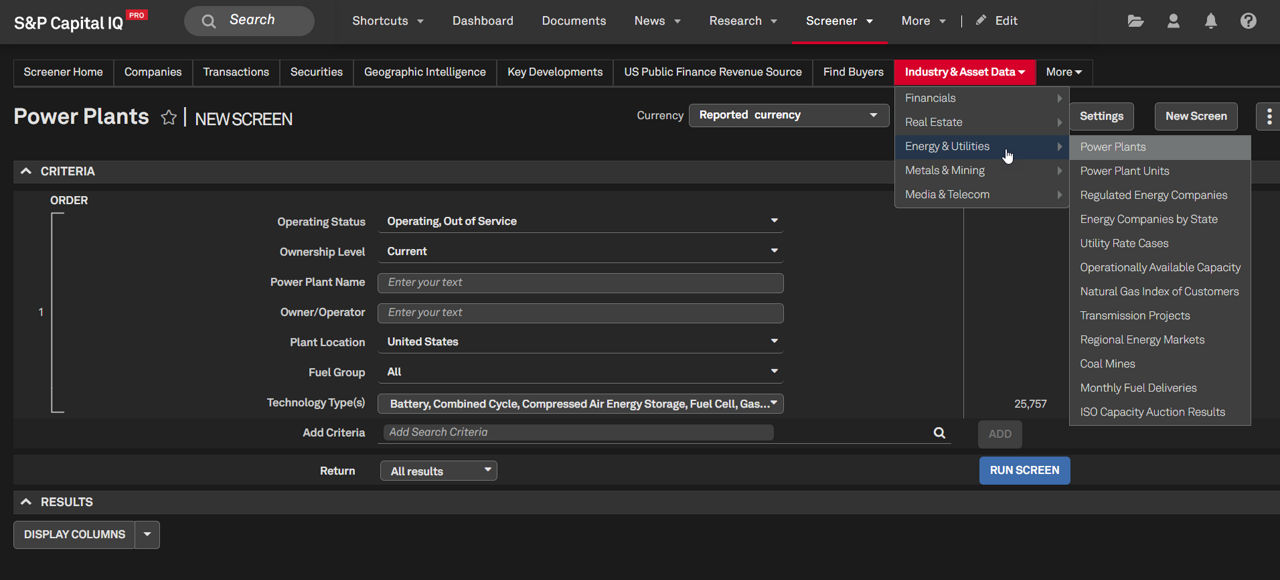Screen dimensions: 1280x580
Task: Select Transmission Projects
Action: (1160, 315)
